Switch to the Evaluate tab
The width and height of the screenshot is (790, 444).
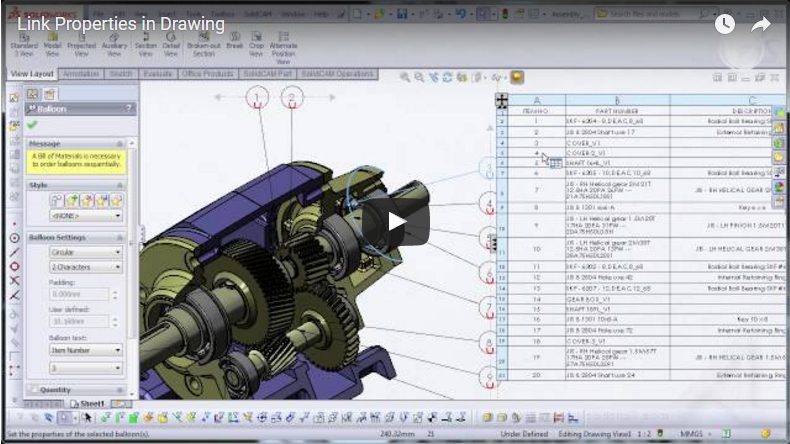click(157, 74)
